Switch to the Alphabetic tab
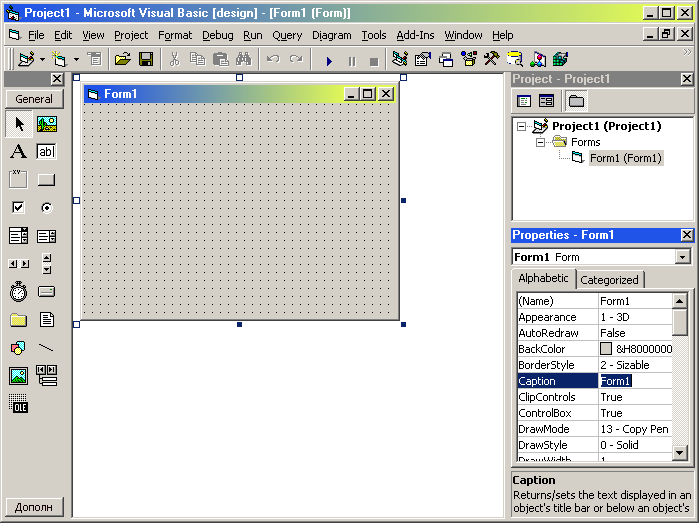699x523 pixels. pos(543,278)
